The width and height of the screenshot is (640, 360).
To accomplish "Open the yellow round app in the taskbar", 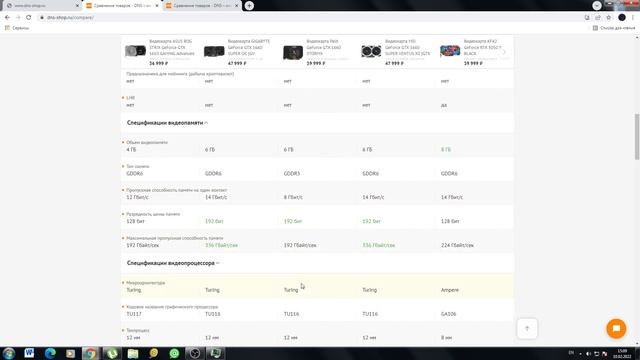I will pos(153,353).
